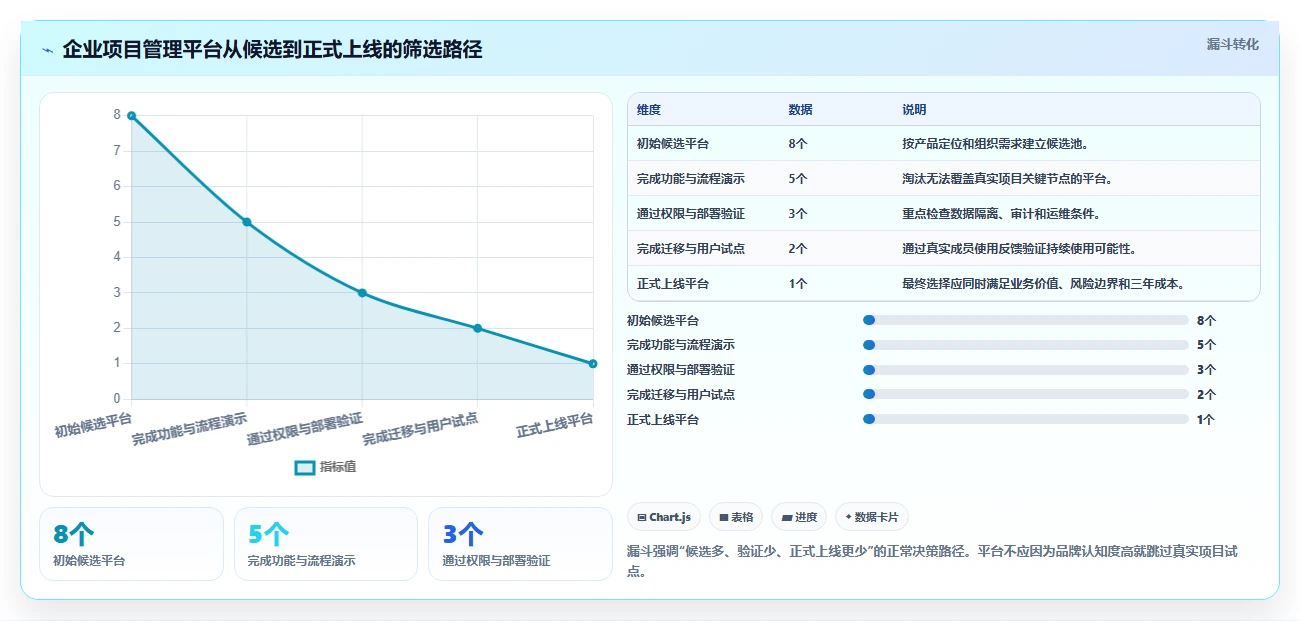Click the x-axis label 正式上线平台
This screenshot has height=621, width=1300.
point(555,426)
